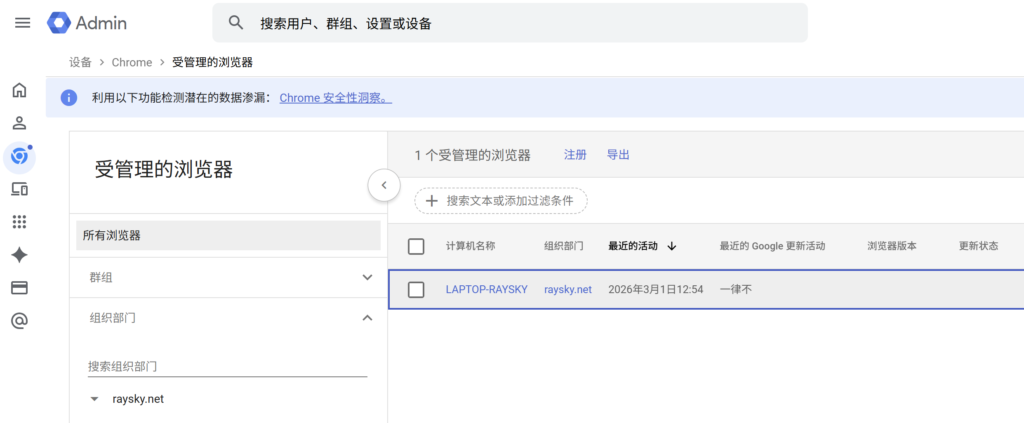
Task: Collapse the left filter panel
Action: [384, 185]
